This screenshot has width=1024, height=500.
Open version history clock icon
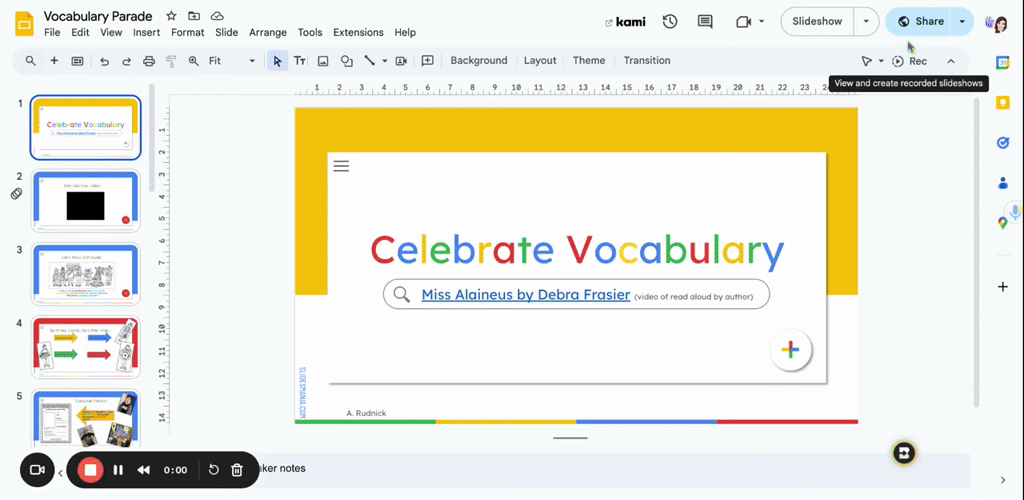[x=669, y=22]
